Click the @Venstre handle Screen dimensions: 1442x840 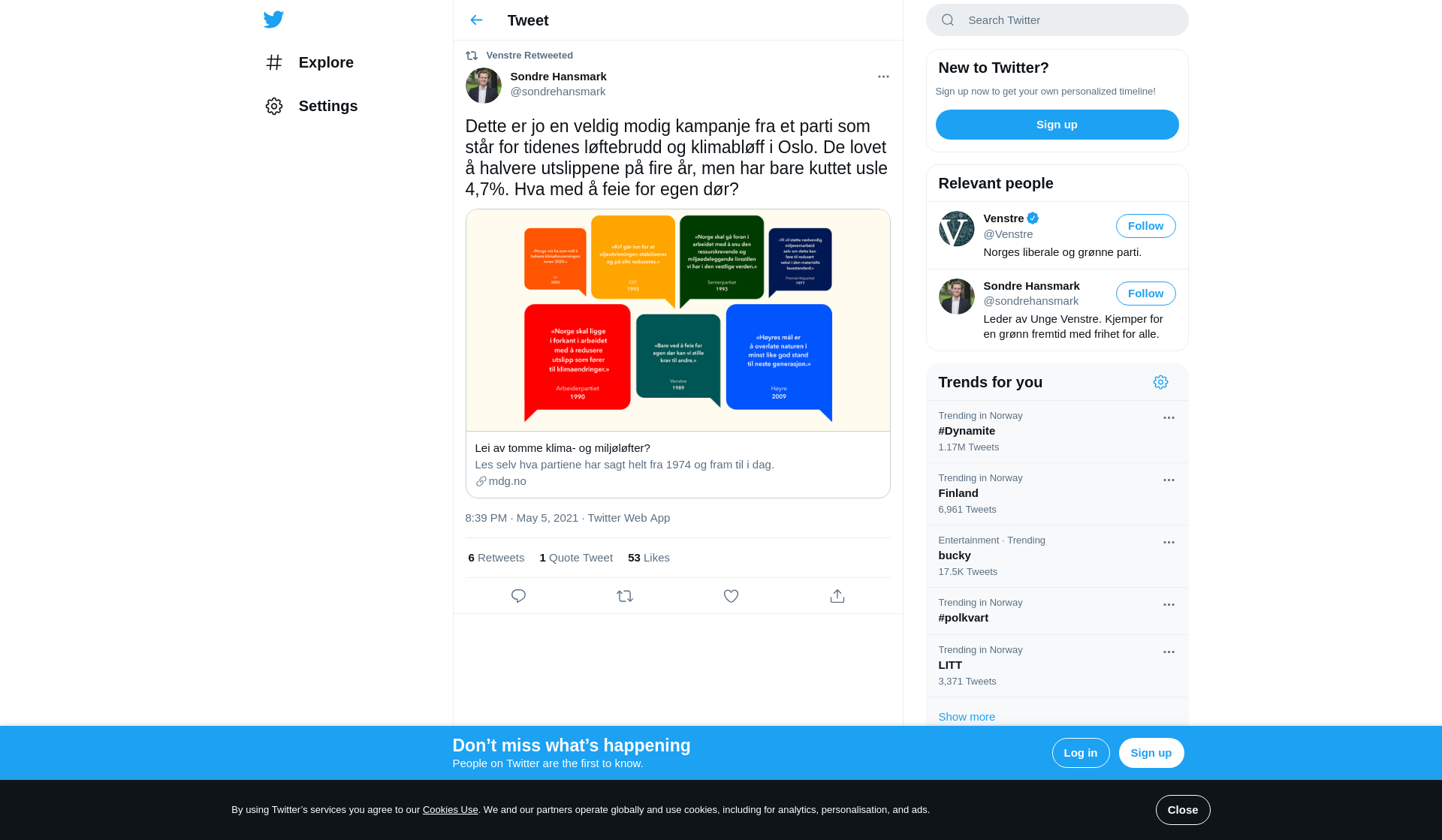pyautogui.click(x=1008, y=234)
